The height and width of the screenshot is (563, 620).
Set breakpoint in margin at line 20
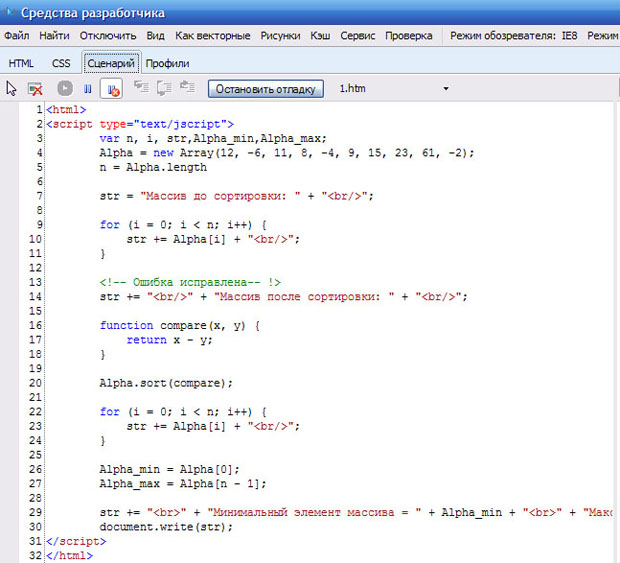coord(9,383)
